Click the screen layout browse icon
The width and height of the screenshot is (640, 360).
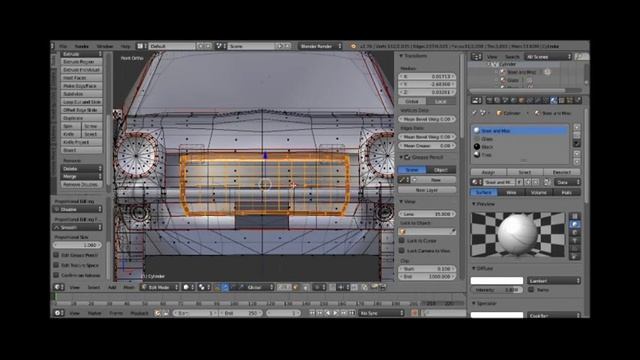click(x=142, y=47)
